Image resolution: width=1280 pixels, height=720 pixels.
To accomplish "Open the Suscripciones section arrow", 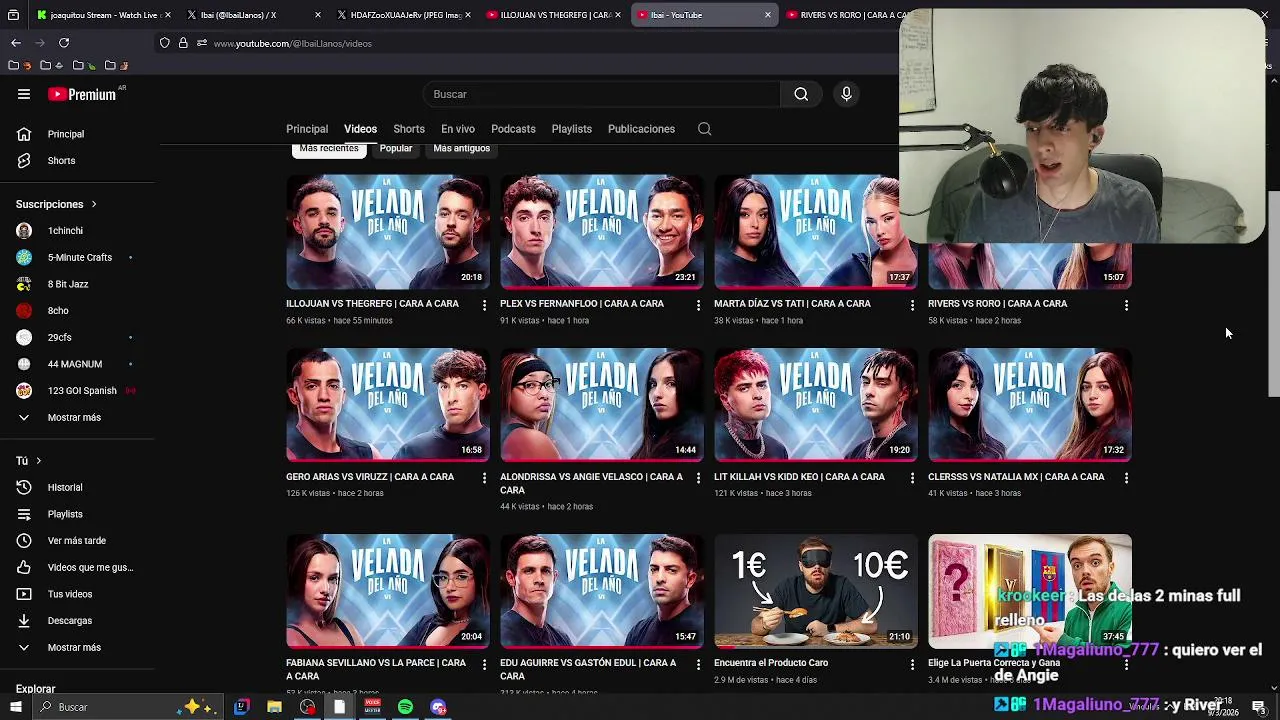I will (94, 204).
